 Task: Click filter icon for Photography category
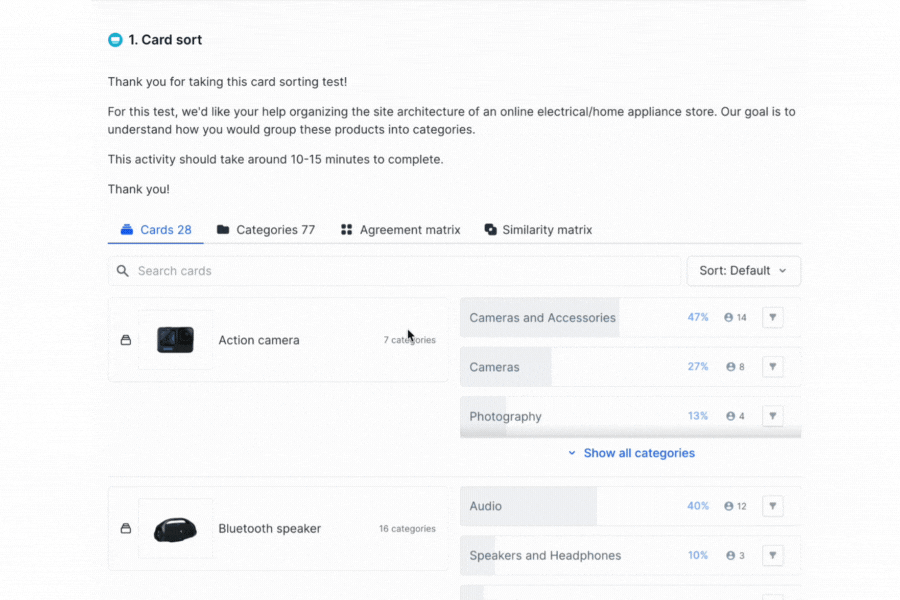pyautogui.click(x=772, y=416)
